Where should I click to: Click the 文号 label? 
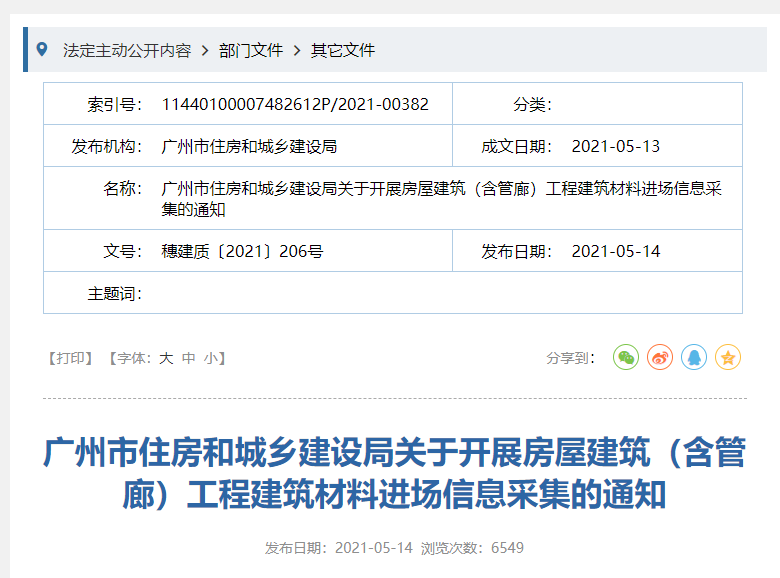coord(123,251)
